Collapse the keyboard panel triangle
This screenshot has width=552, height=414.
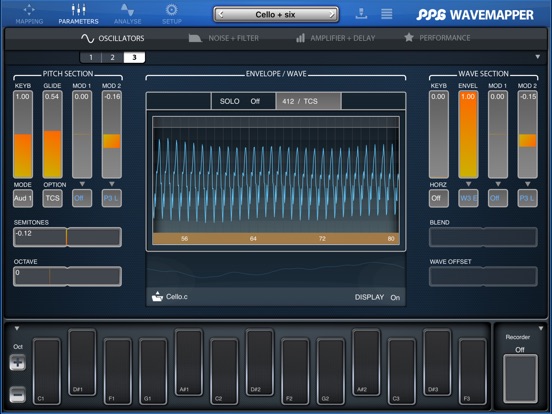click(x=17, y=328)
